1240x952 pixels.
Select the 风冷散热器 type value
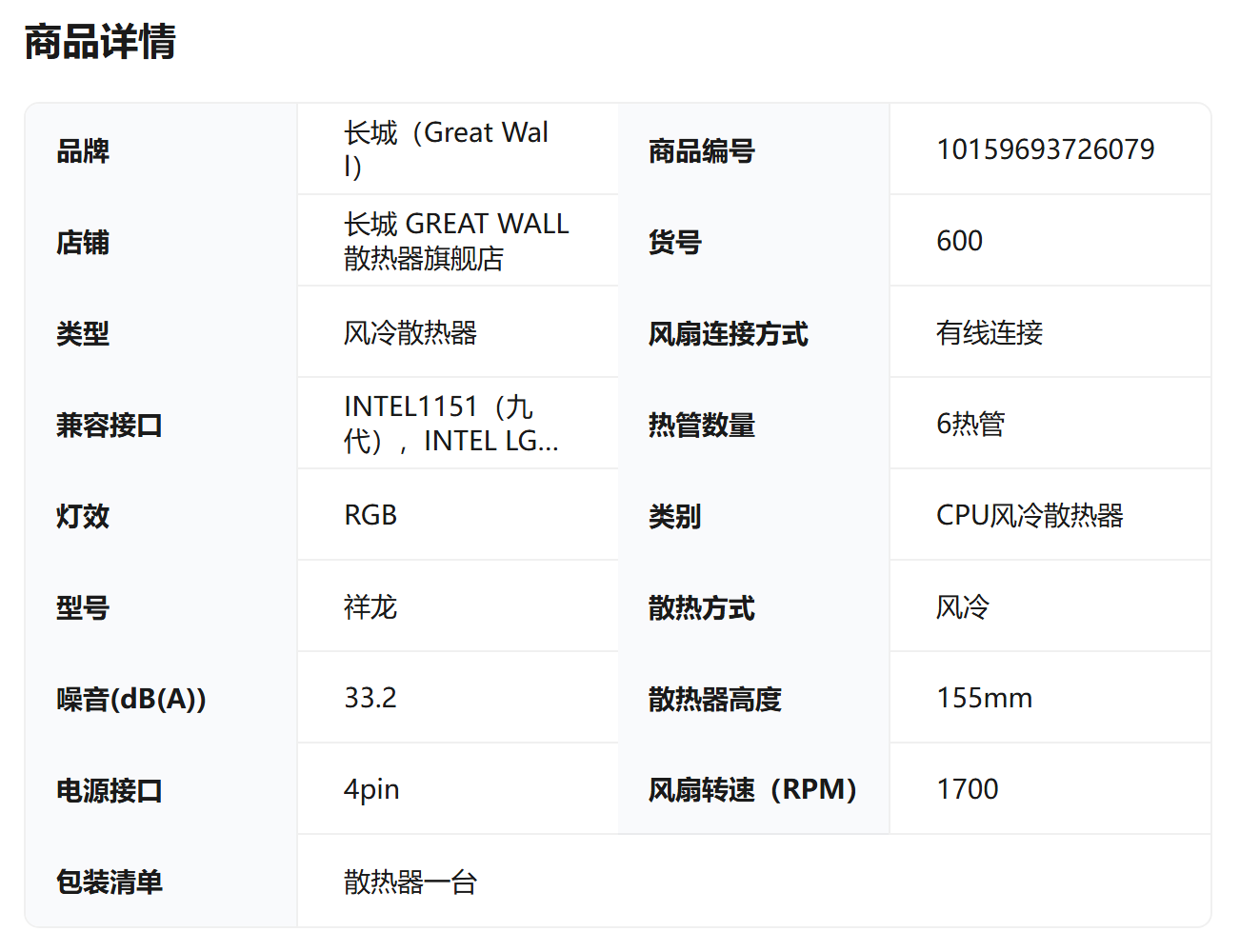click(410, 333)
